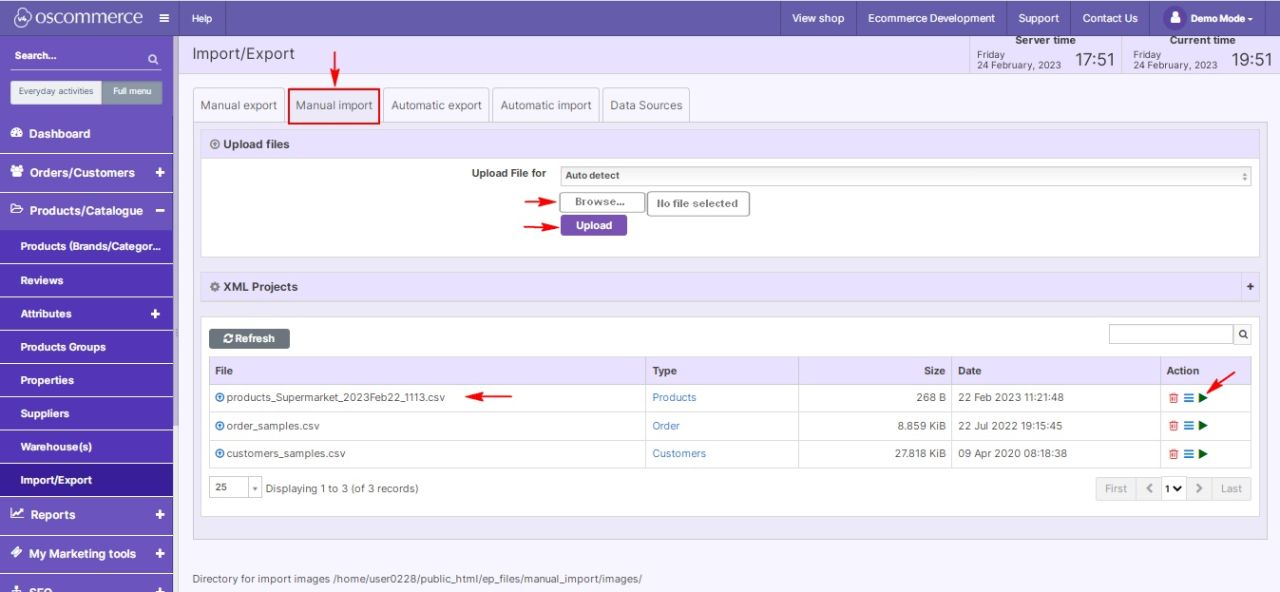Open the page number 1 selector

[1173, 489]
